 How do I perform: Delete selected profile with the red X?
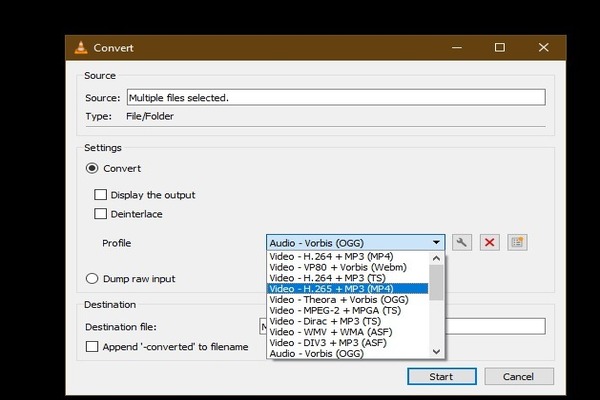tap(489, 242)
